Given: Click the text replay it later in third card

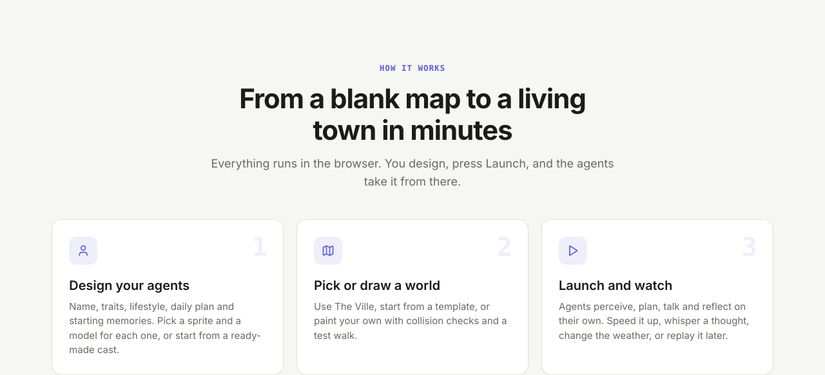Looking at the screenshot, I should (696, 336).
